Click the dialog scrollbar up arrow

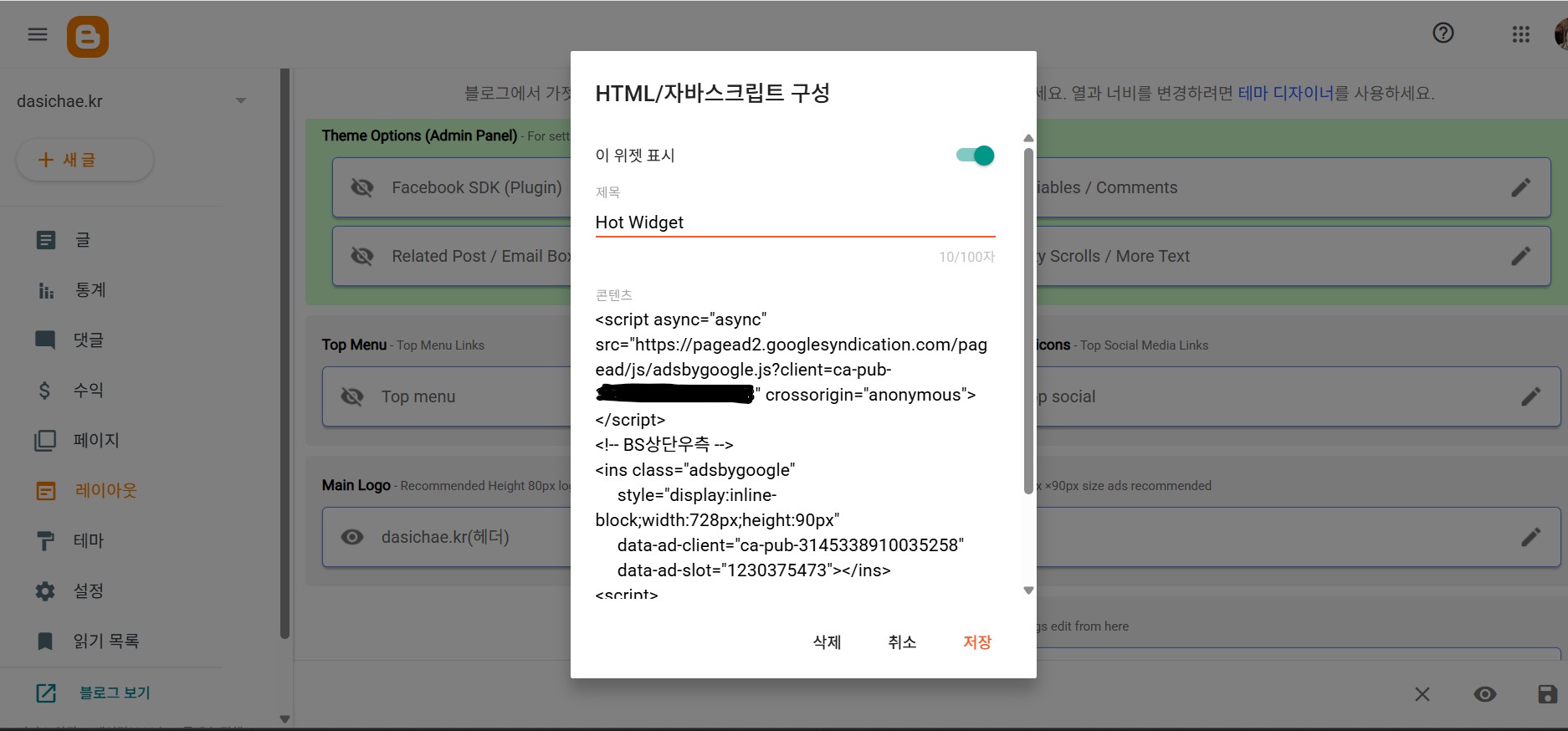tap(1028, 138)
